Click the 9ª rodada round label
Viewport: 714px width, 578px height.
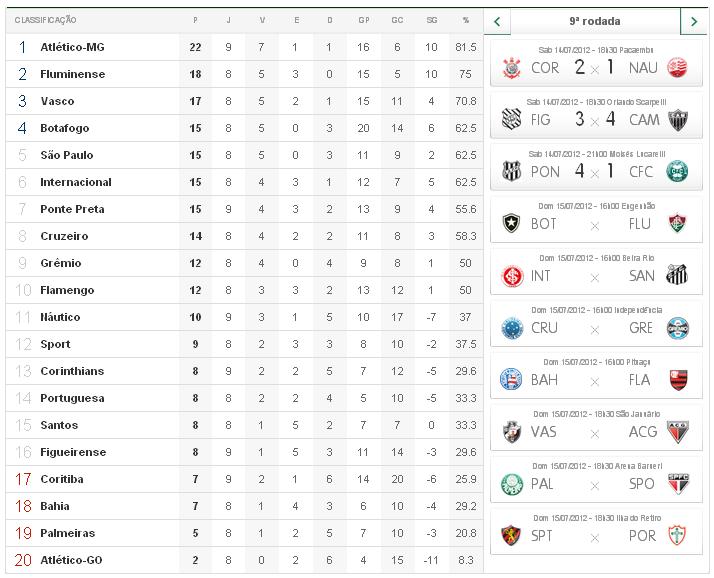(594, 20)
